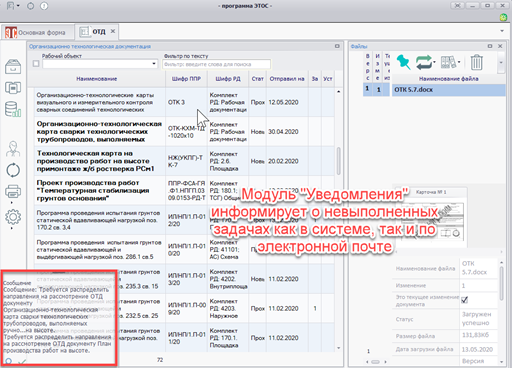Click the green pin icon in Files panel
Image resolution: width=512 pixels, height=368 pixels.
(x=403, y=62)
